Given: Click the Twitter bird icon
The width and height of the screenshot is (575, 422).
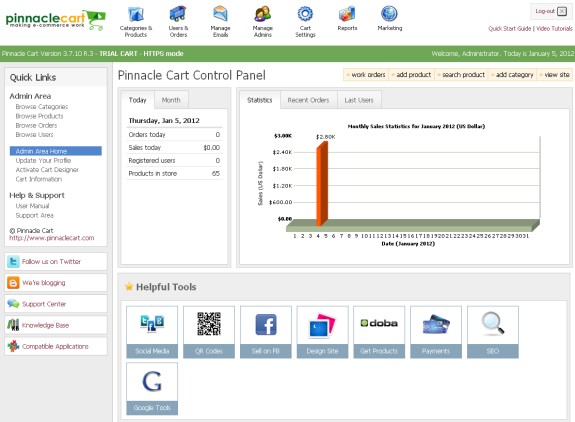Looking at the screenshot, I should coord(13,261).
